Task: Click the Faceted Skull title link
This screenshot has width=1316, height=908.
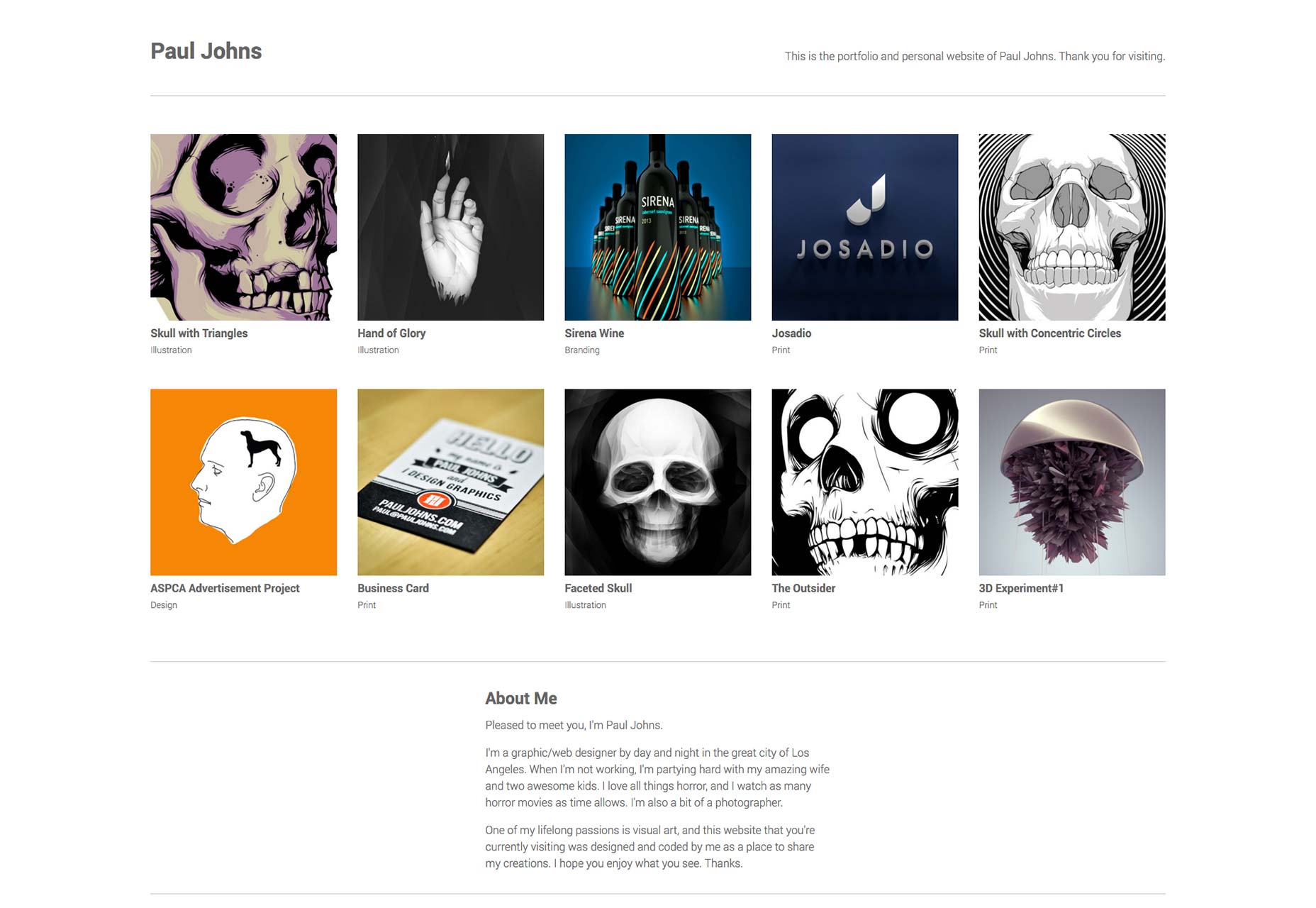Action: coord(598,588)
